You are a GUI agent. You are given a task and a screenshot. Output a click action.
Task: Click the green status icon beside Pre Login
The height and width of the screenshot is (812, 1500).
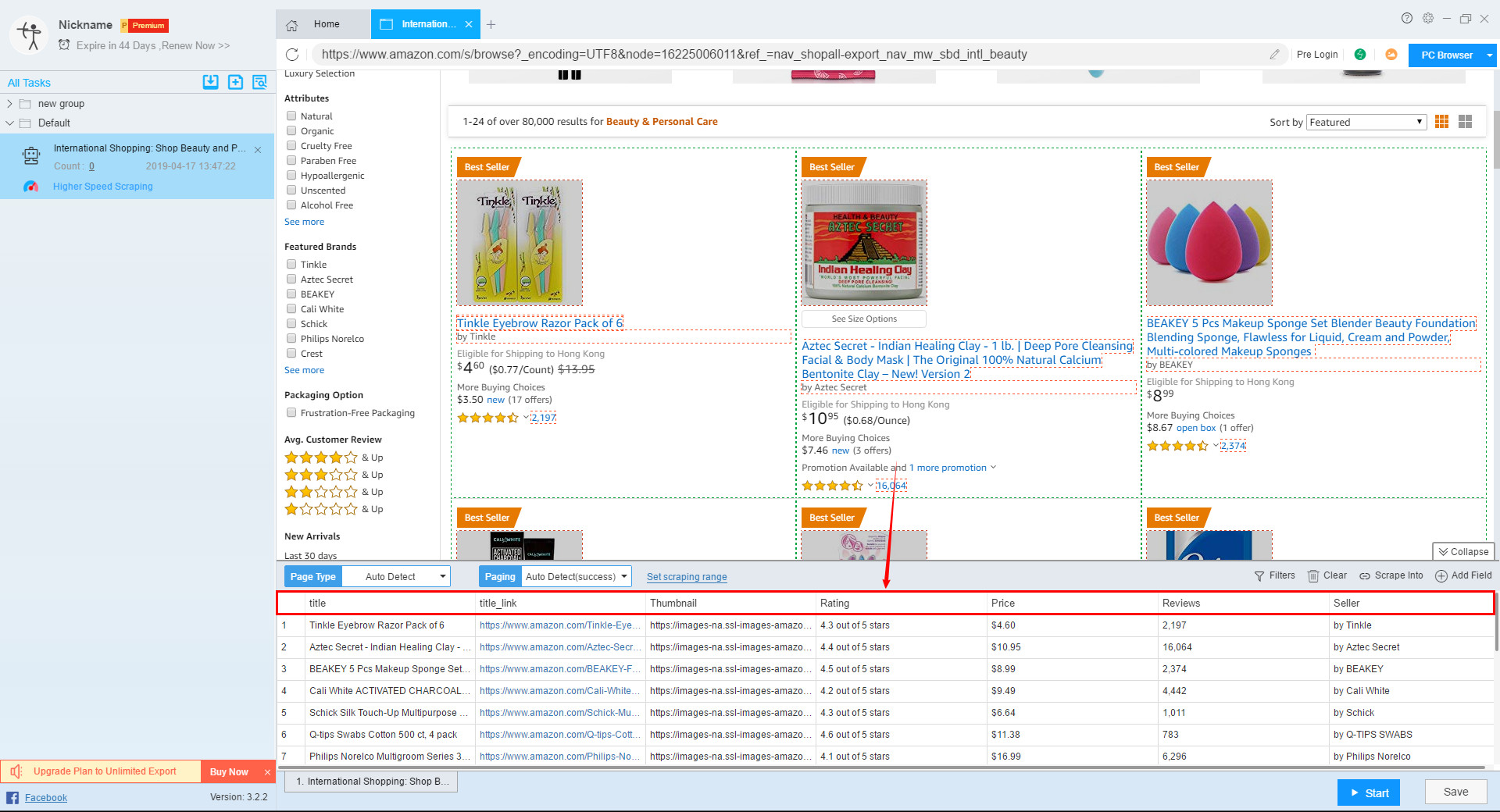tap(1360, 55)
